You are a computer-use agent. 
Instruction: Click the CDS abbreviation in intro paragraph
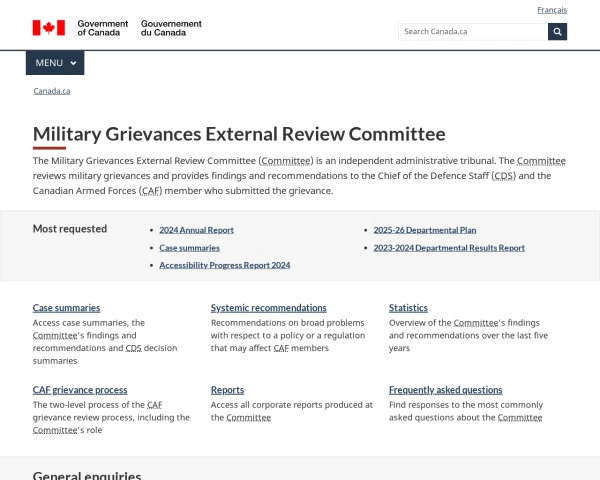pos(504,176)
